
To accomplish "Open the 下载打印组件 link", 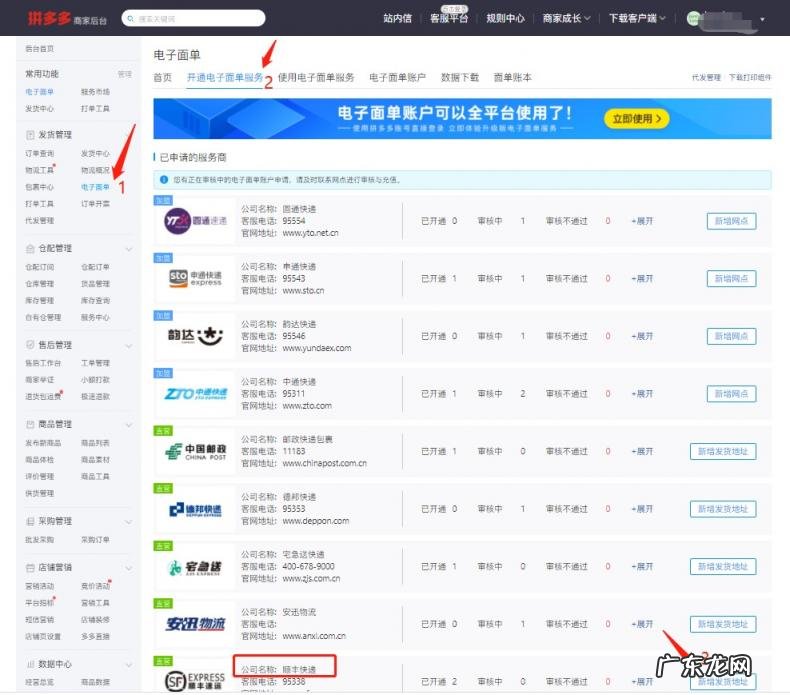I will [750, 78].
